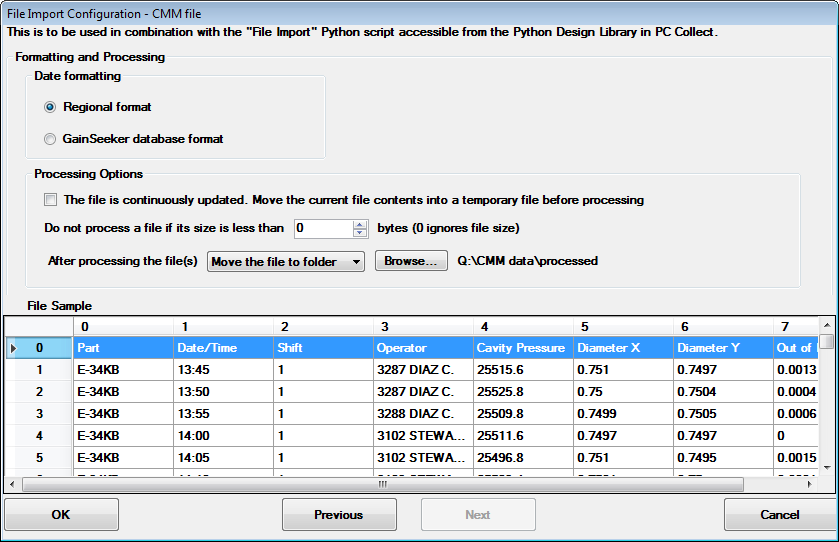Select the row 0 current-row arrow indicator
Image resolution: width=839 pixels, height=542 pixels.
click(13, 348)
